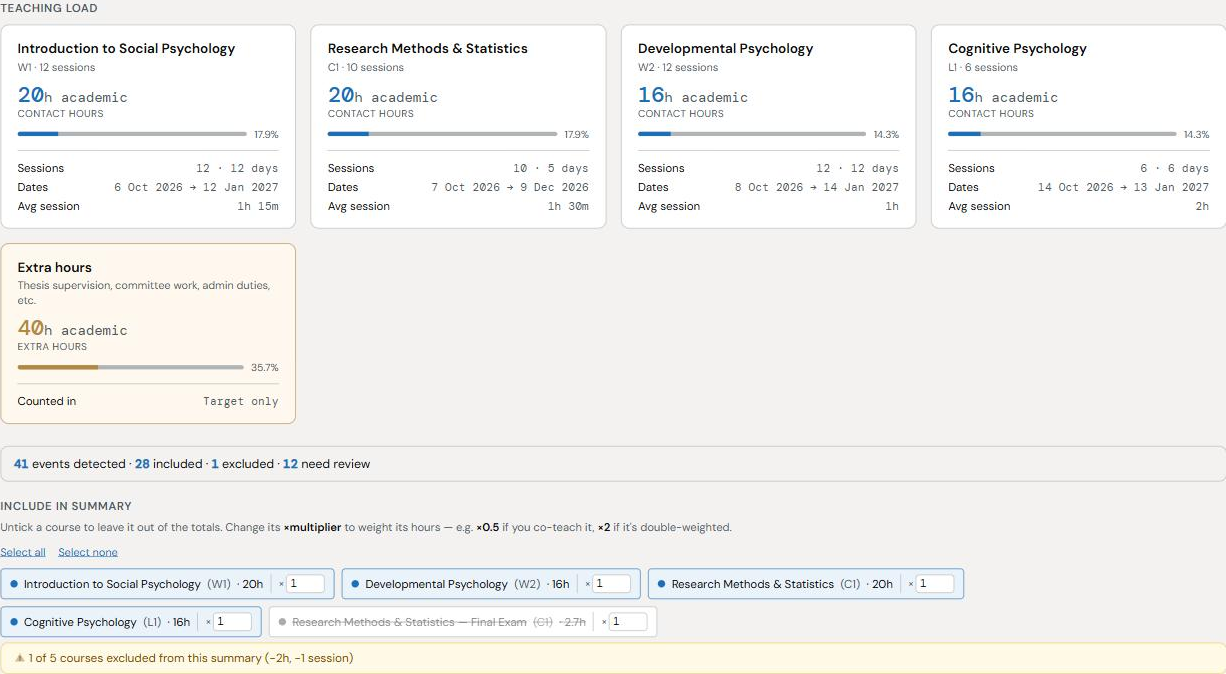Screen dimensions: 1226x674
Task: Click the blue dot beside Introduction to Social Psychology chip
Action: [x=14, y=584]
